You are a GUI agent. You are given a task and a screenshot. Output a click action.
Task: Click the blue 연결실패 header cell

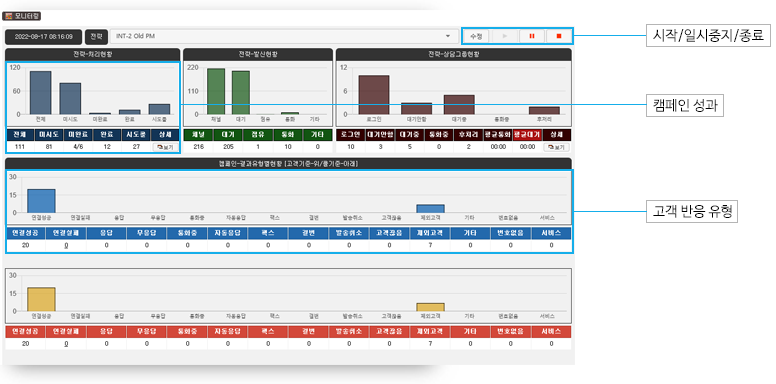pos(66,233)
